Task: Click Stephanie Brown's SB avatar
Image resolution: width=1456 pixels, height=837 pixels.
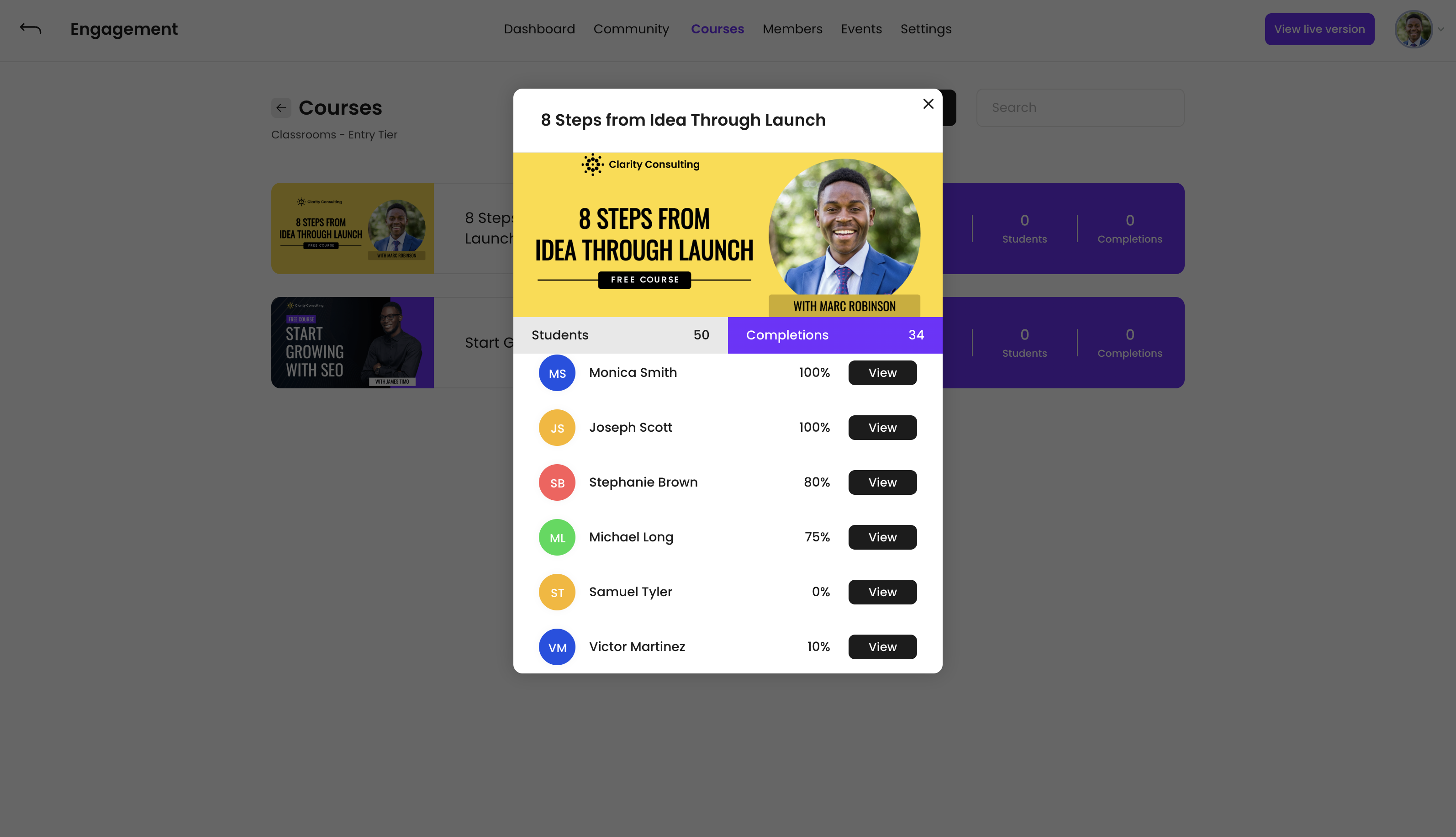Action: (557, 482)
